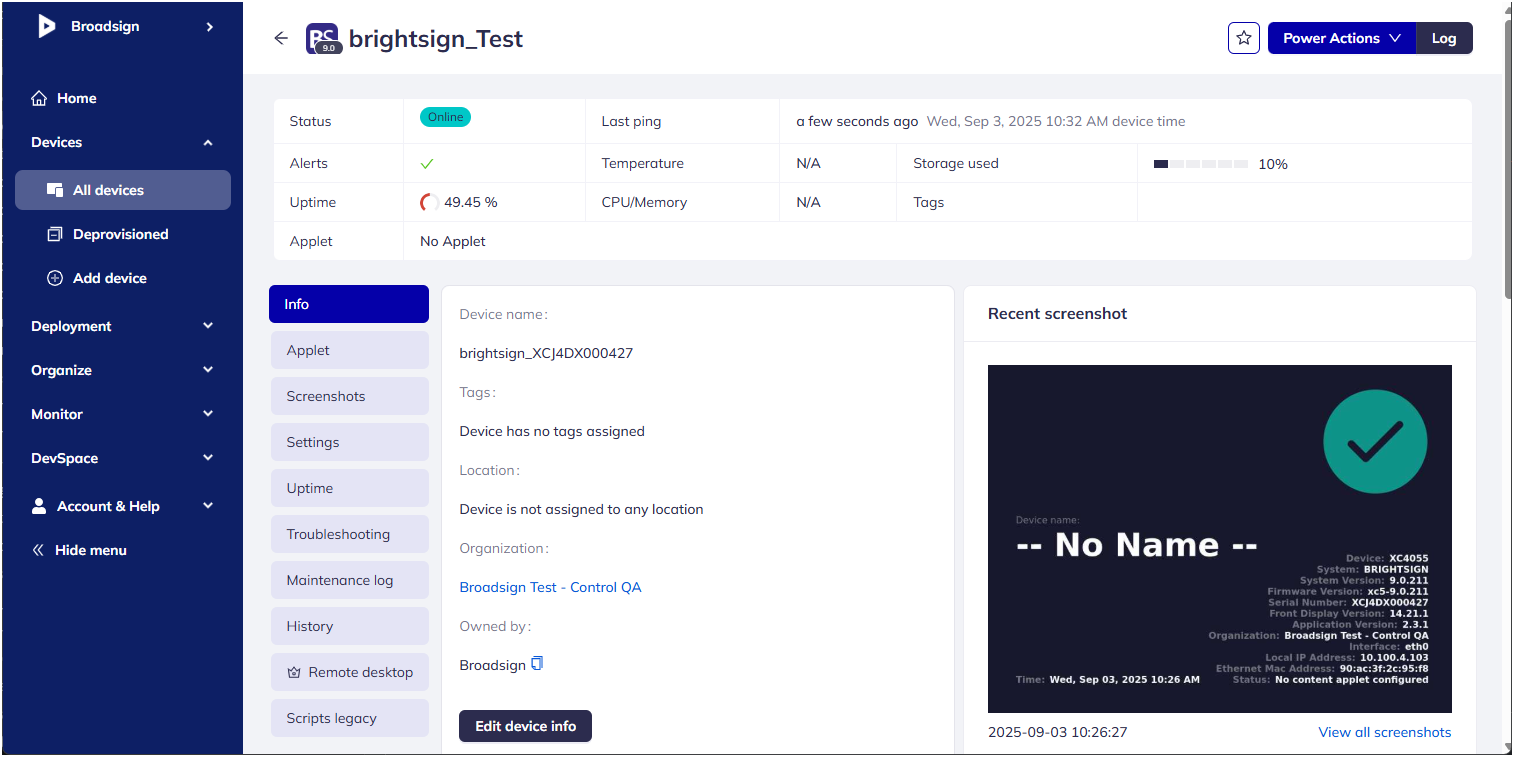Click the storage used progress bar
Screen dimensions: 1514x757
coord(1200,164)
